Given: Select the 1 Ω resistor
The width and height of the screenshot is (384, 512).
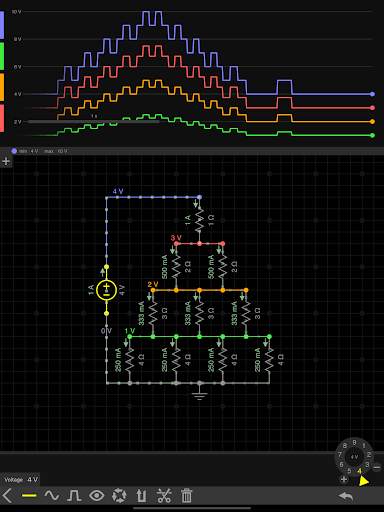Looking at the screenshot, I should (x=199, y=220).
